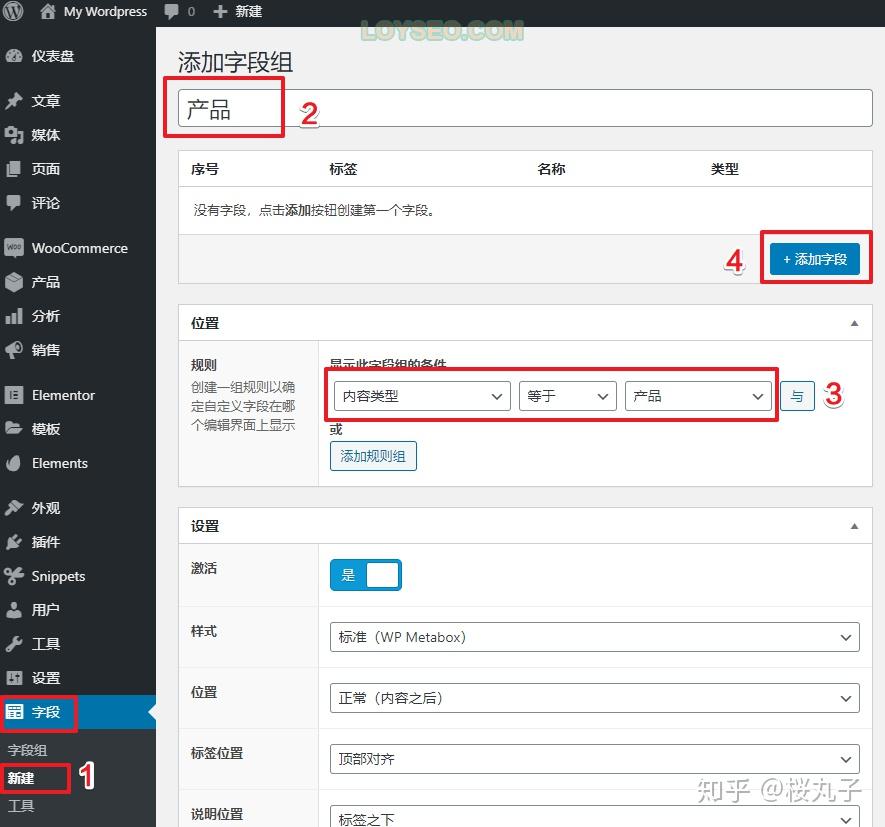Open the 仪表盘 dashboard icon

click(14, 56)
